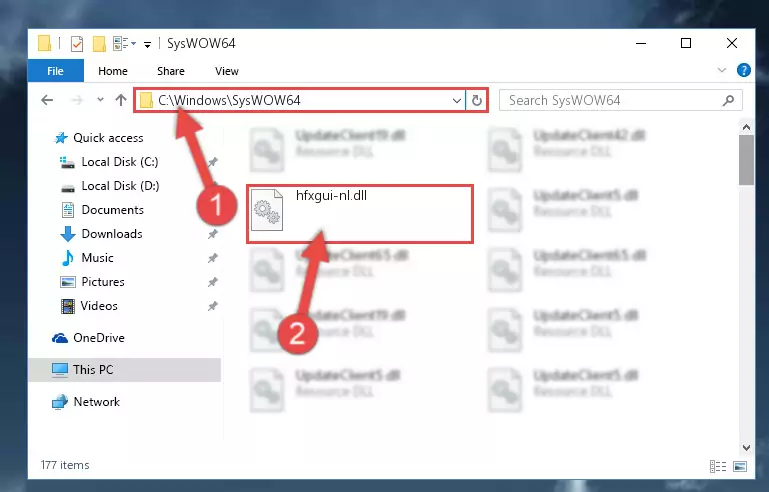Switch to the View ribbon tab
The image size is (769, 492).
click(227, 71)
